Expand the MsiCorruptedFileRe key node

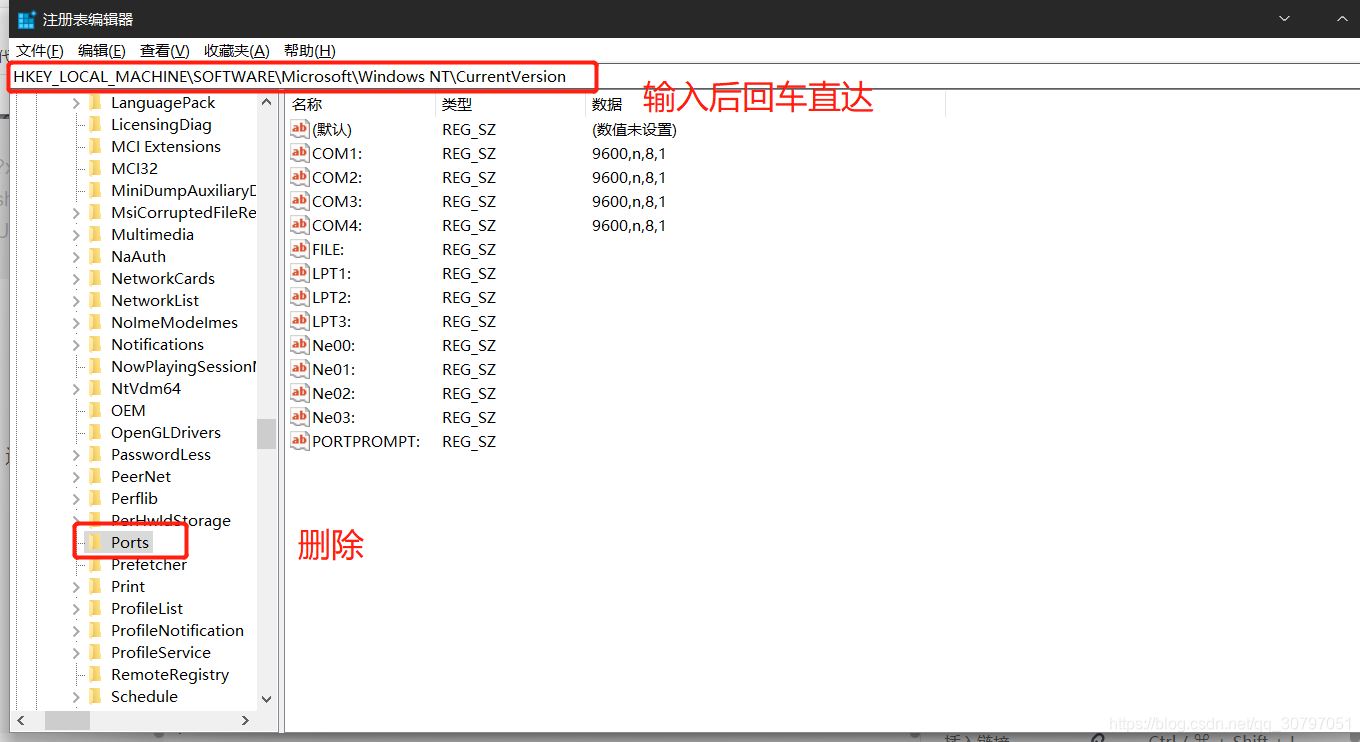(x=76, y=213)
